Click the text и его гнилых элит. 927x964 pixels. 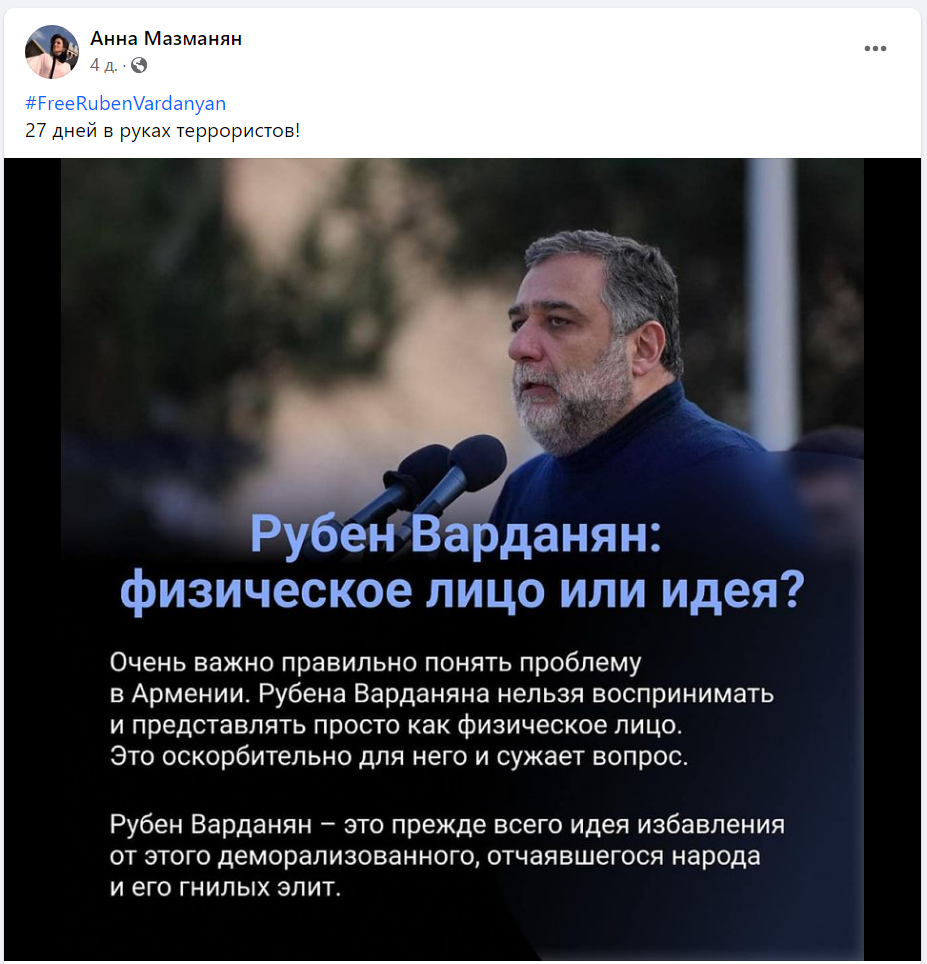[x=225, y=887]
